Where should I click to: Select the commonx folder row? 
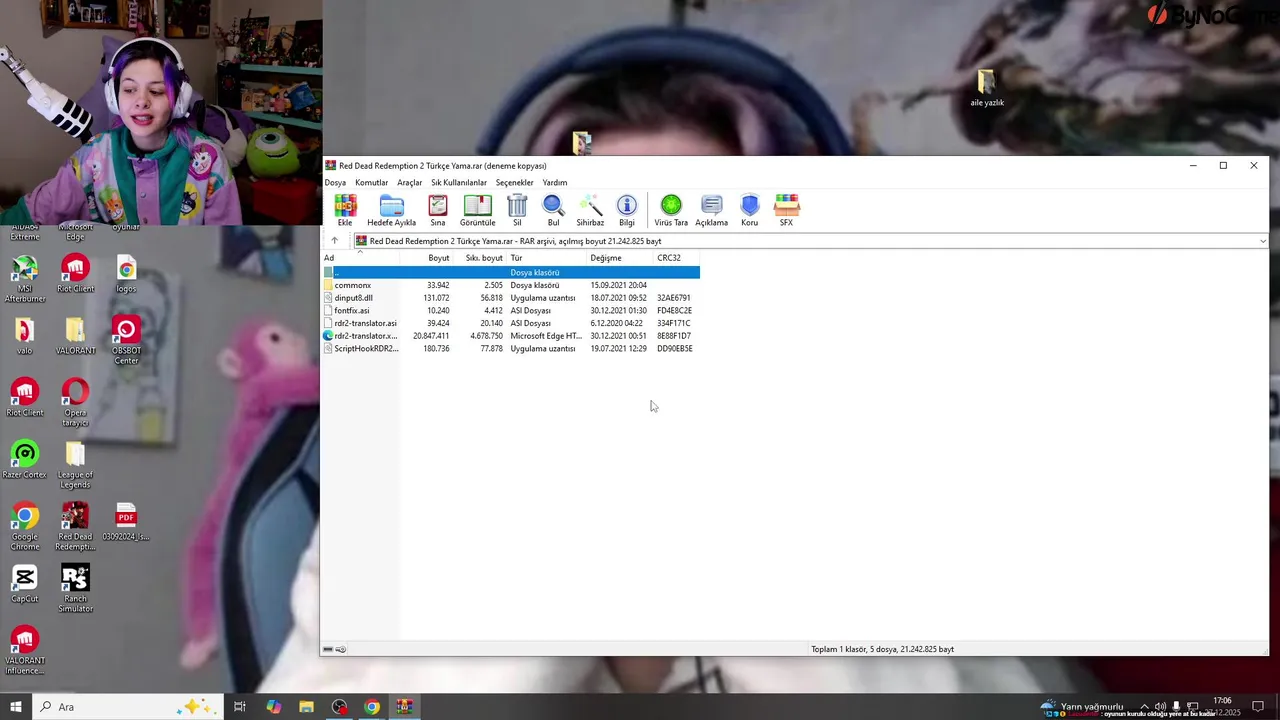point(511,285)
